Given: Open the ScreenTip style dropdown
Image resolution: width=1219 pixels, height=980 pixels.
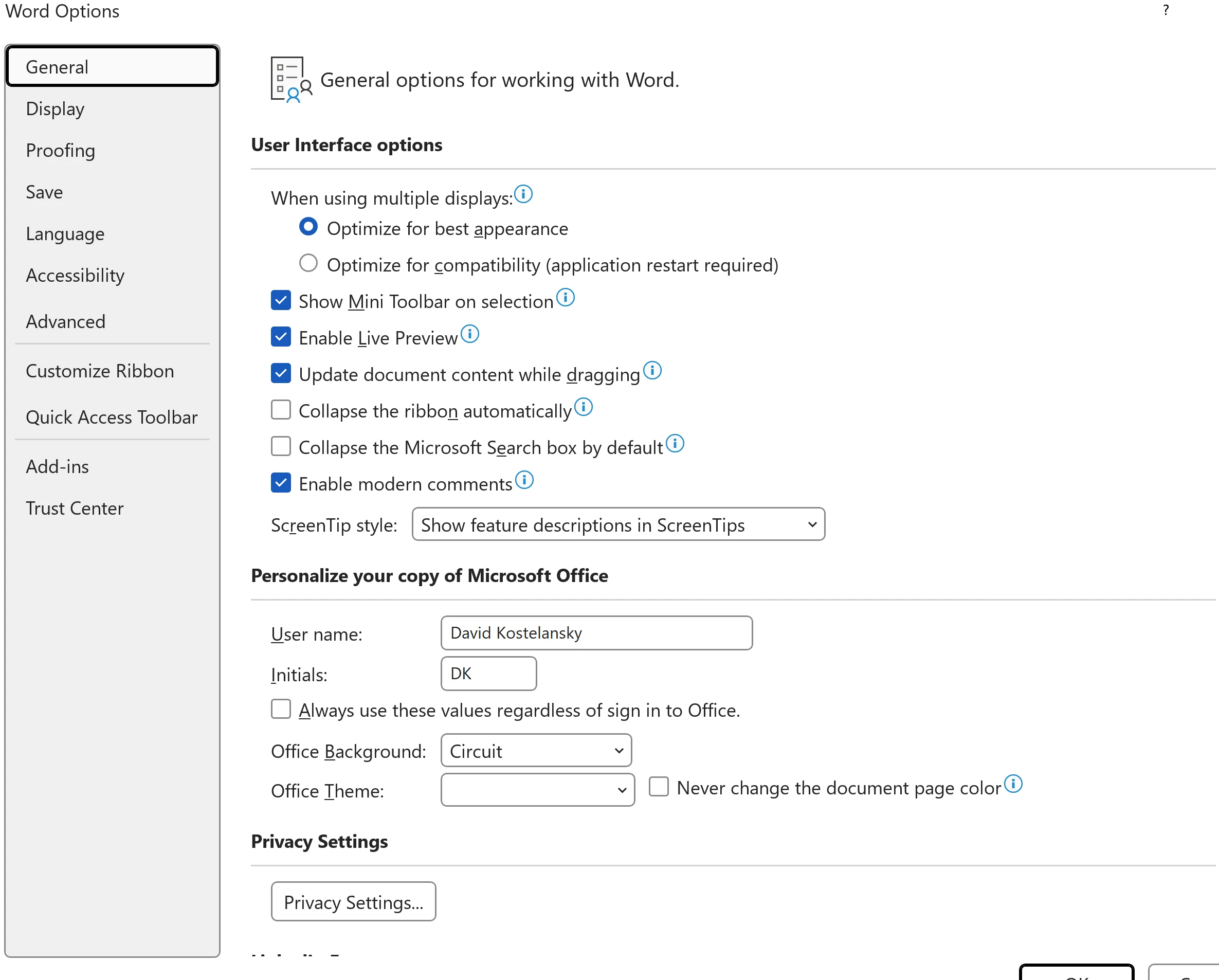Looking at the screenshot, I should (618, 524).
